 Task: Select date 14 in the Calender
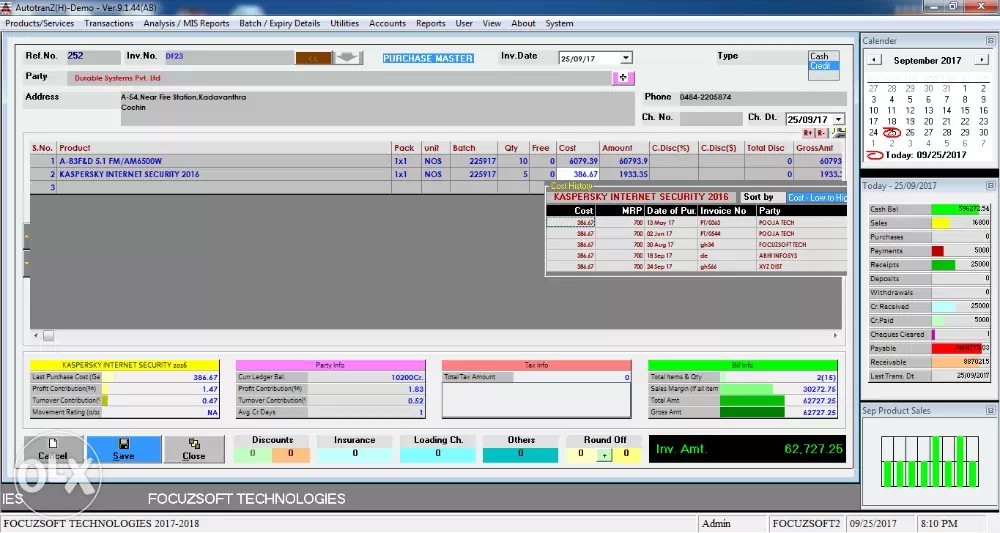point(946,110)
